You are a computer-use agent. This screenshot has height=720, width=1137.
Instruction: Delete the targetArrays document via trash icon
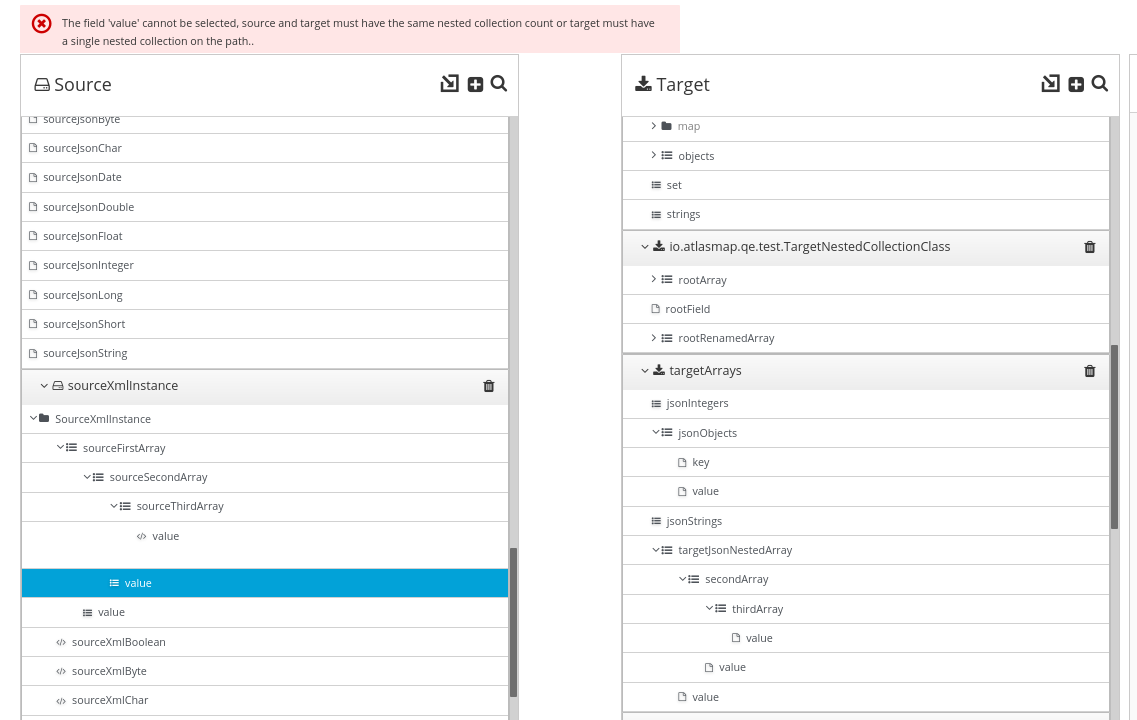[1089, 371]
